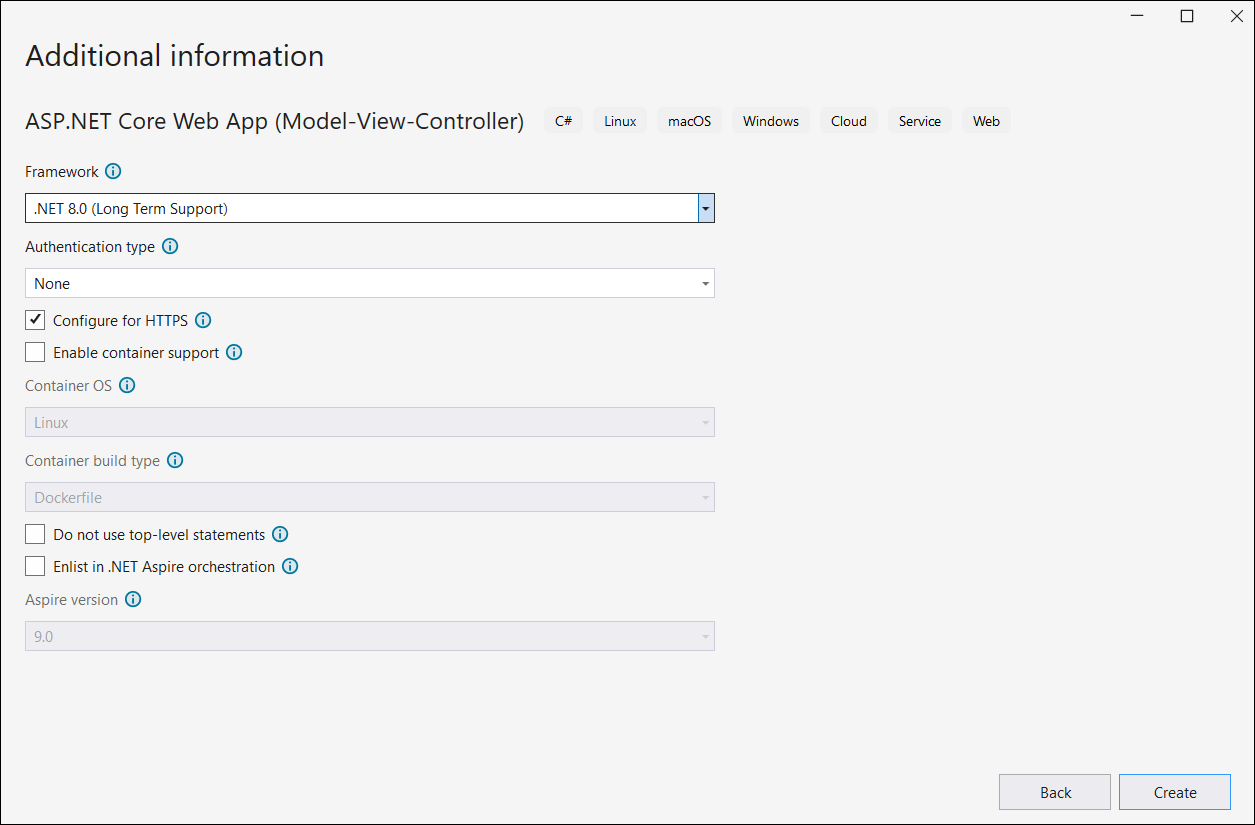Click the Aspire version field
Image resolution: width=1255 pixels, height=825 pixels.
click(x=370, y=636)
